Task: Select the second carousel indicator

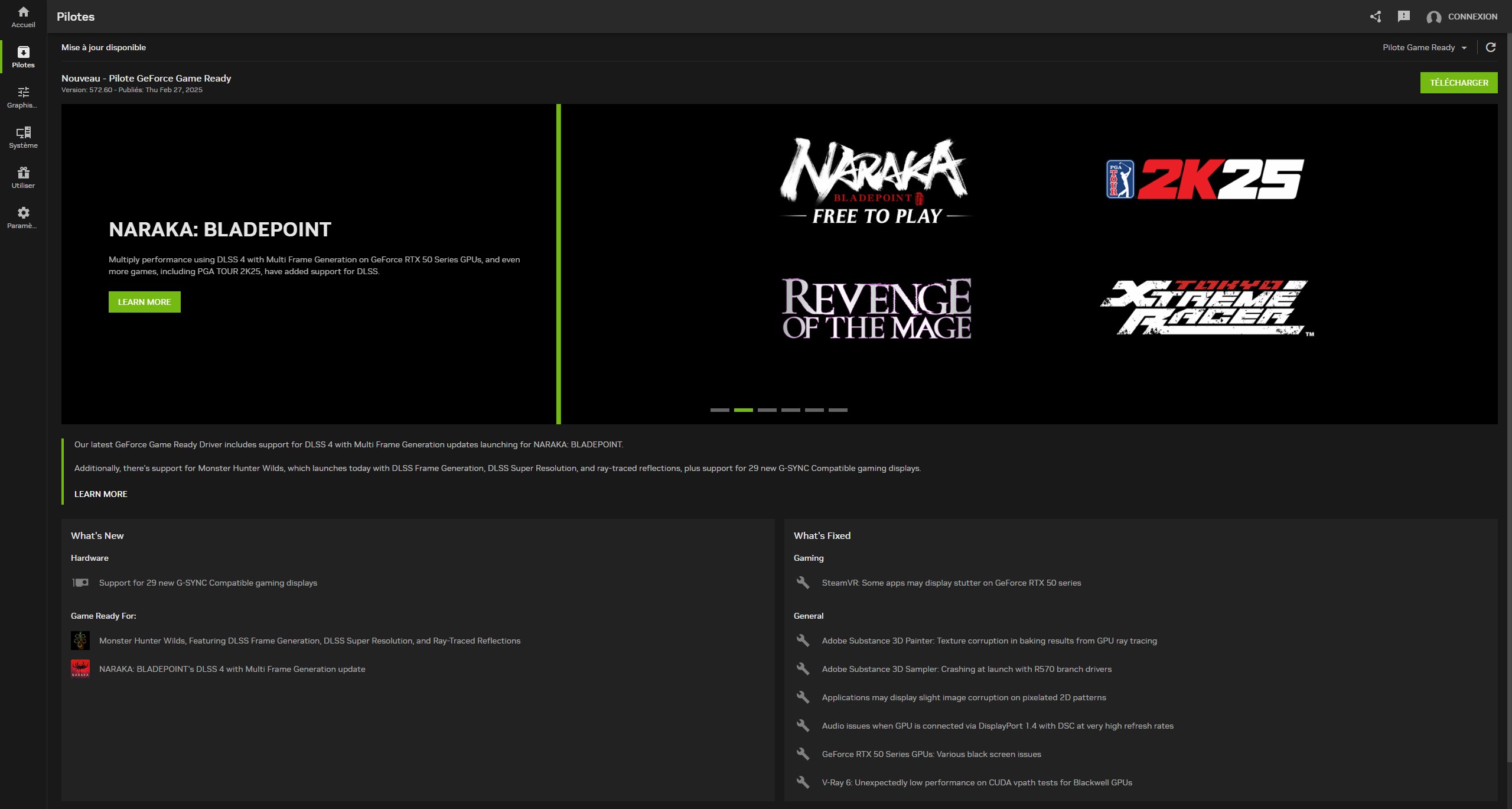Action: [743, 410]
